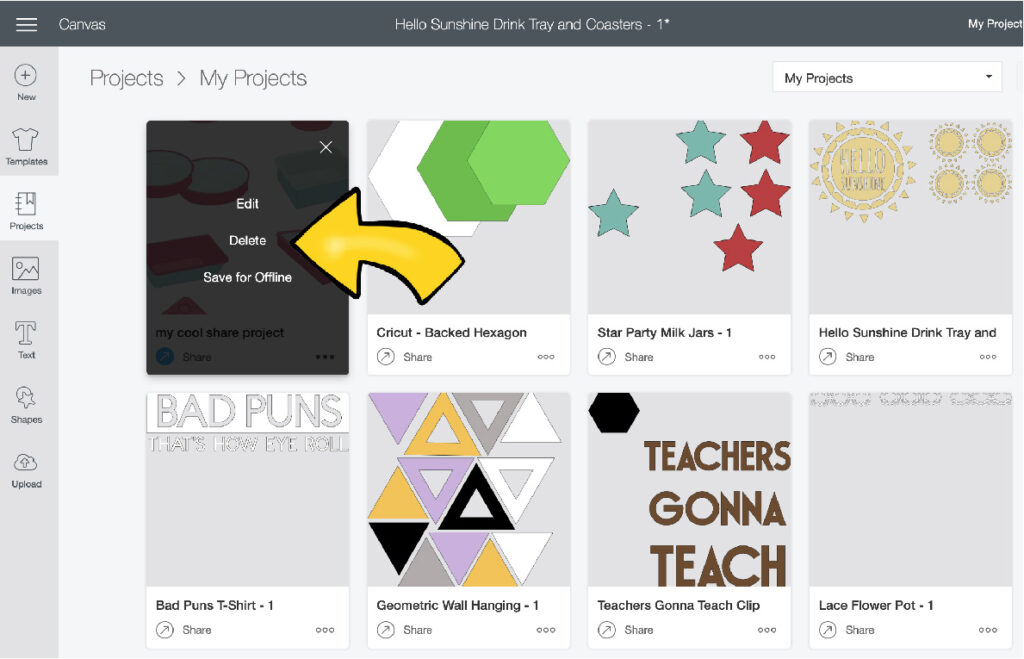Click the Lace Flower Pot - 1 title
Viewport: 1024px width, 659px height.
[876, 605]
